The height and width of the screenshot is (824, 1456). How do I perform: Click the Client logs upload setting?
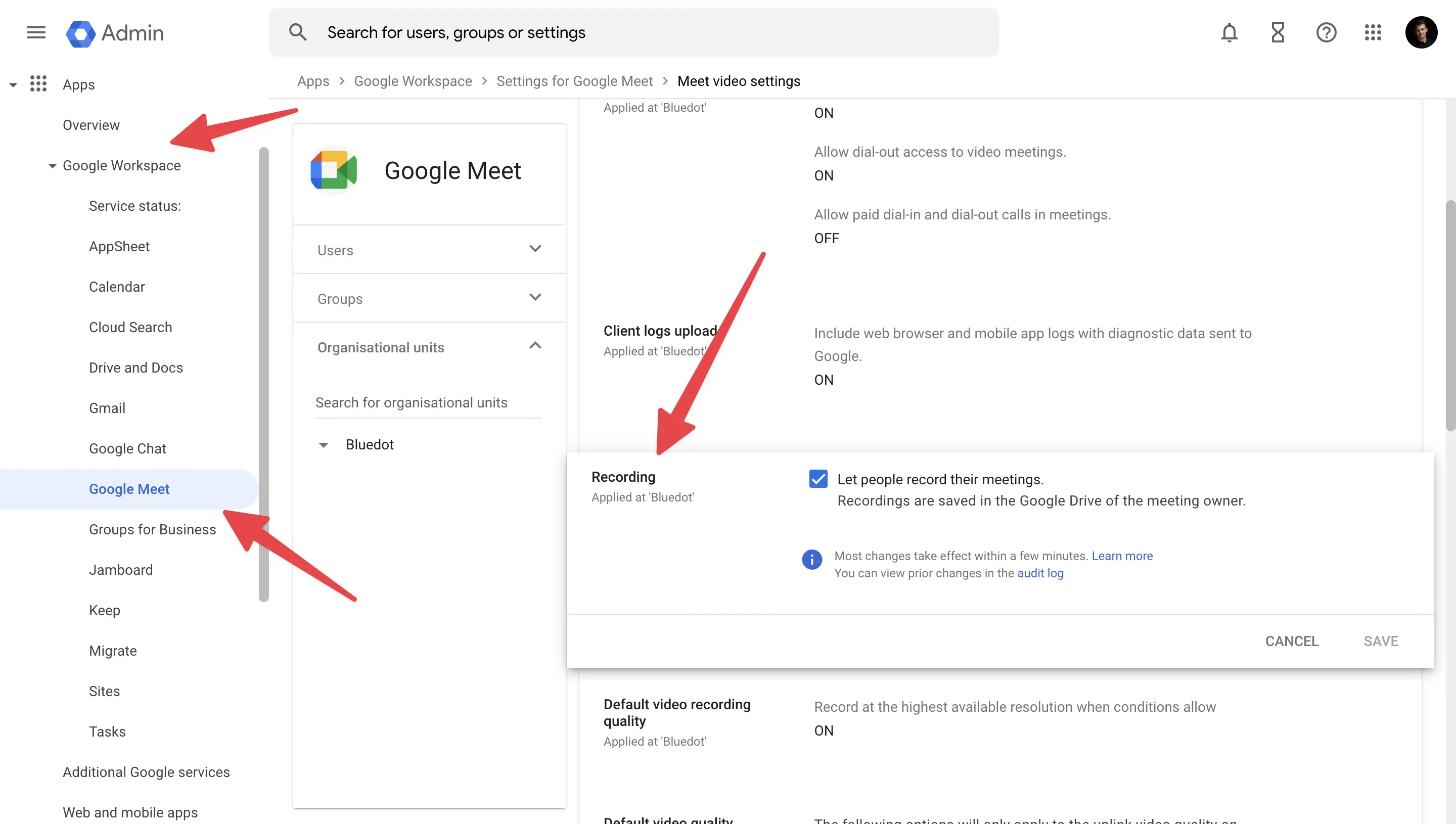[x=660, y=331]
